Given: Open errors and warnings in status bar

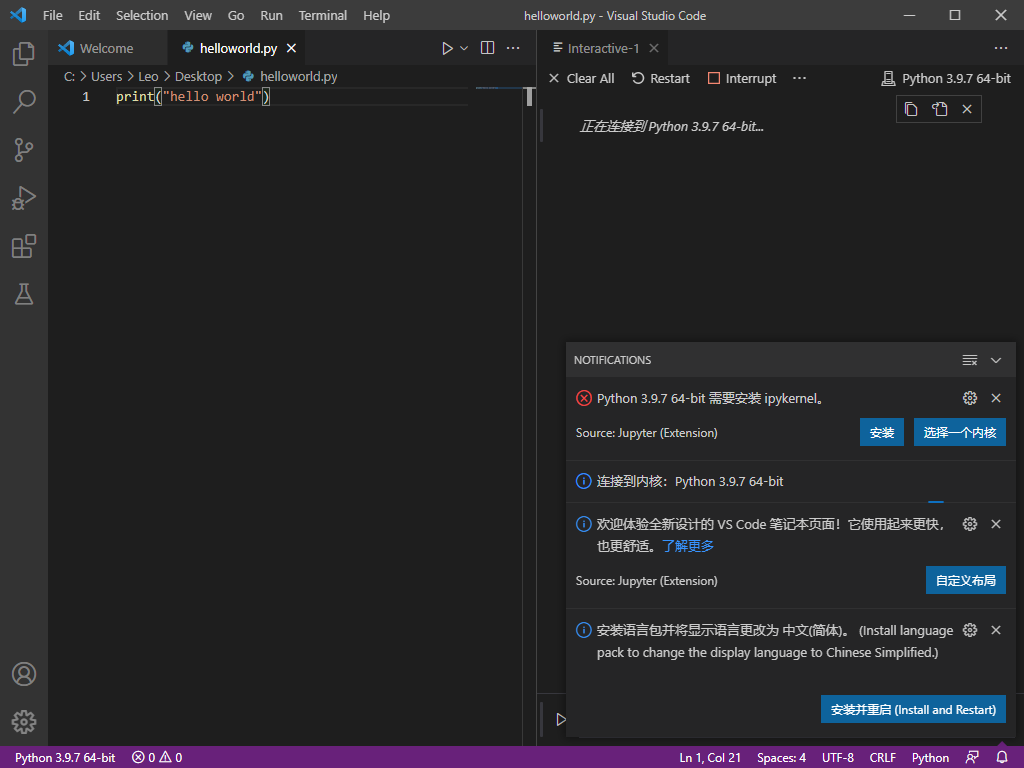Looking at the screenshot, I should coord(157,758).
